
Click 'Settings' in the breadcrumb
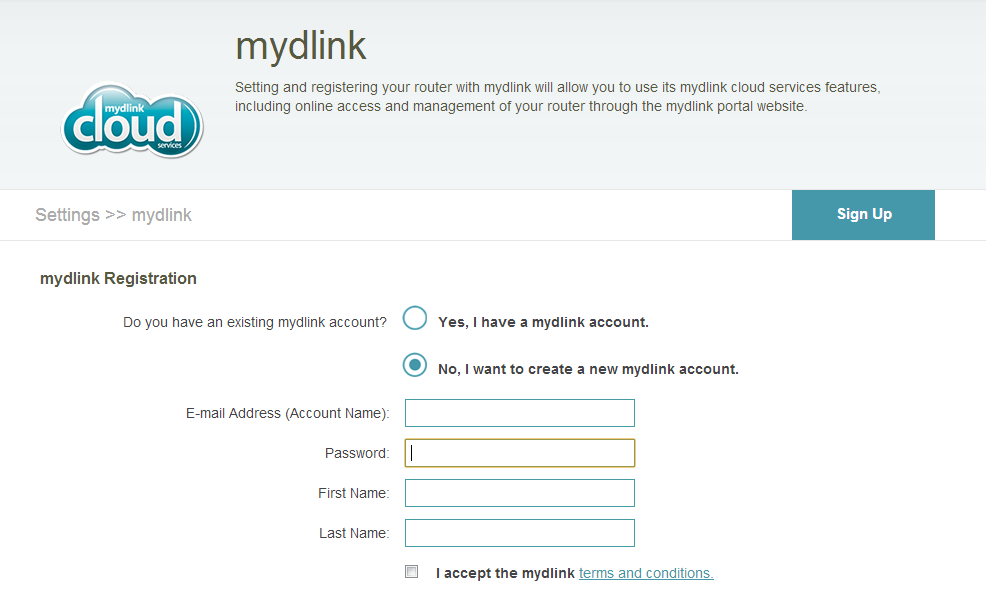67,215
